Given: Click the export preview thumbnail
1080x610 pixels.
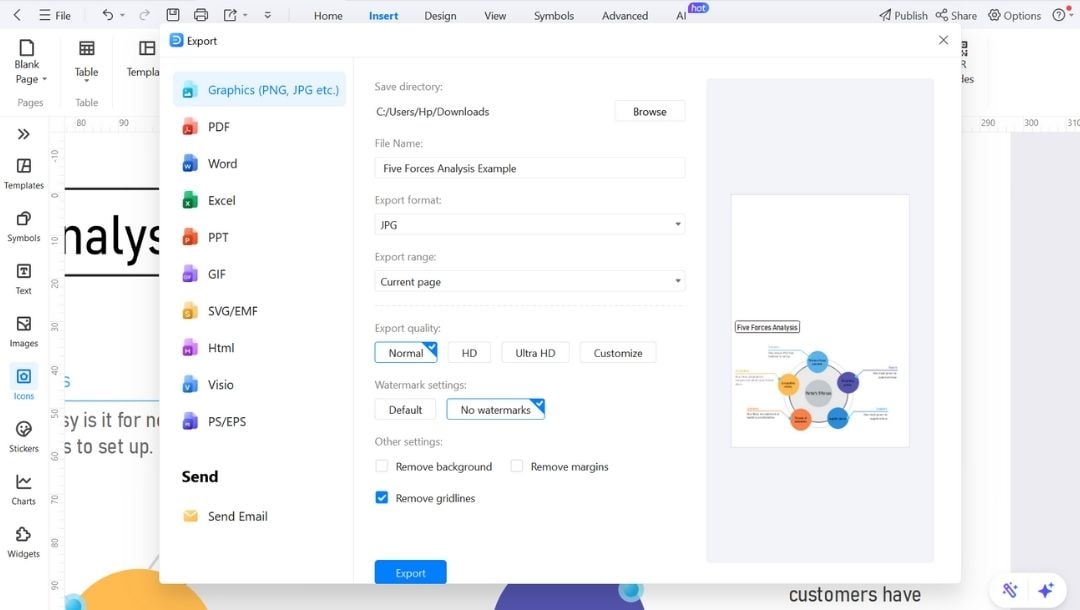Looking at the screenshot, I should (x=820, y=321).
